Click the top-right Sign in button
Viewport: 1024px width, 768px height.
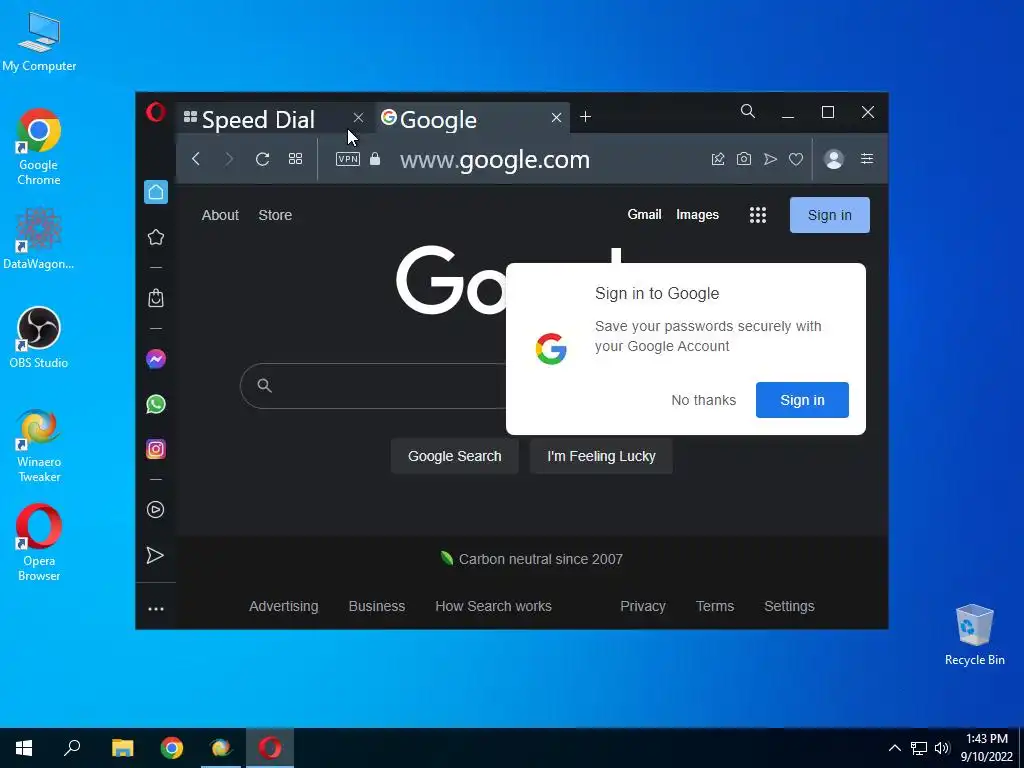[x=829, y=215]
